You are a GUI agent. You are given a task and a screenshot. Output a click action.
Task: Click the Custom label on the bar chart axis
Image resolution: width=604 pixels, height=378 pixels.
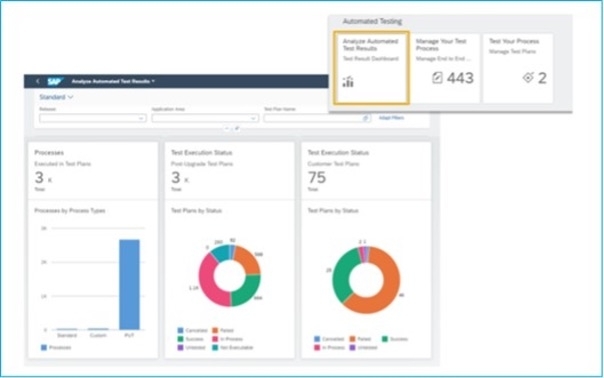click(x=98, y=336)
